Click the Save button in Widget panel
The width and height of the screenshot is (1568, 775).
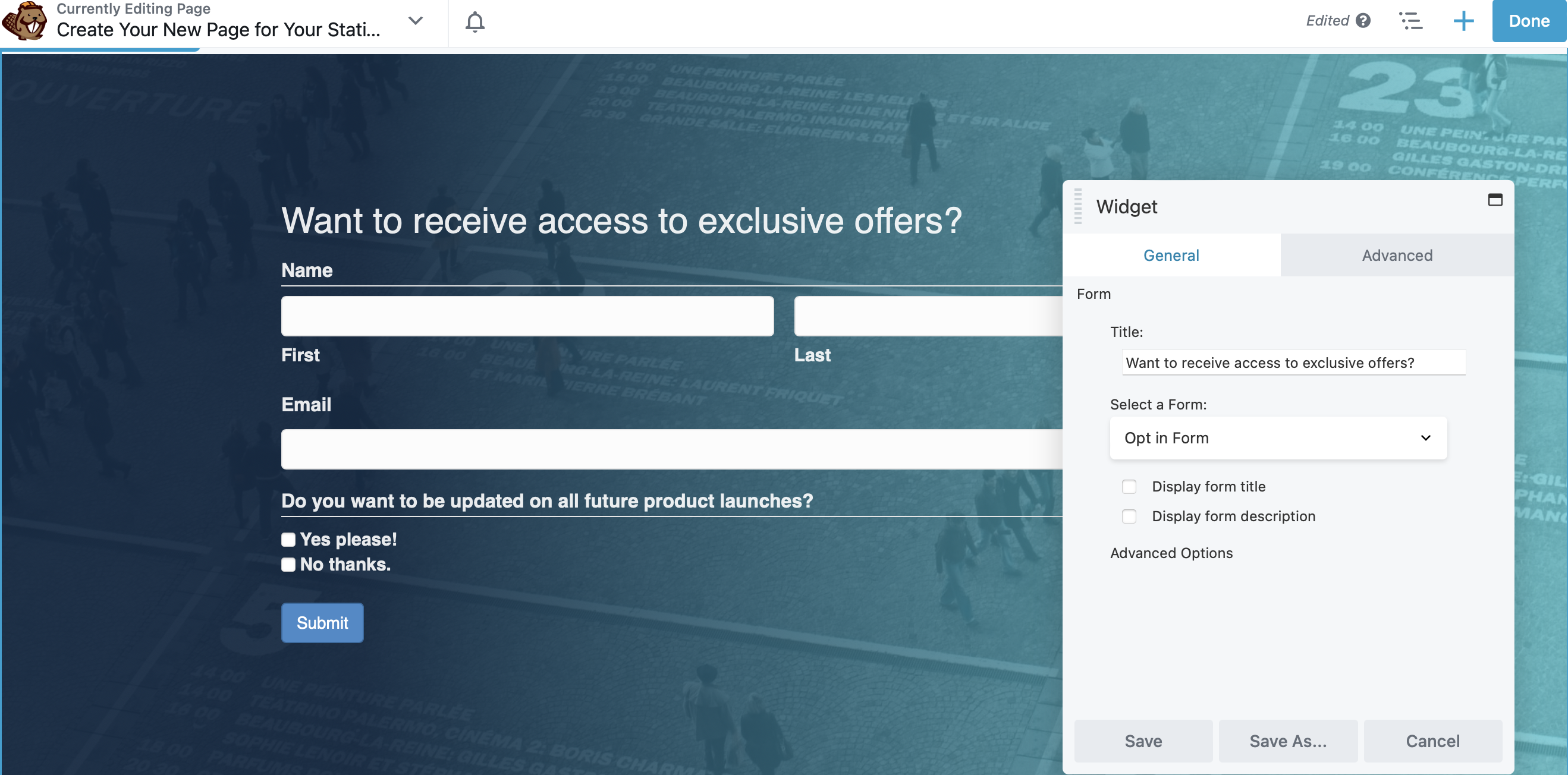click(1144, 740)
